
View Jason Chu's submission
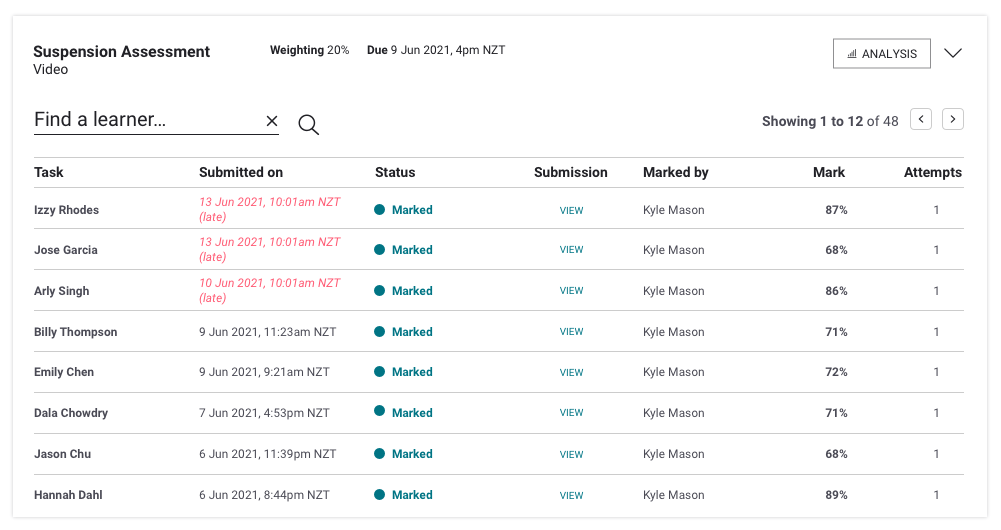[571, 454]
